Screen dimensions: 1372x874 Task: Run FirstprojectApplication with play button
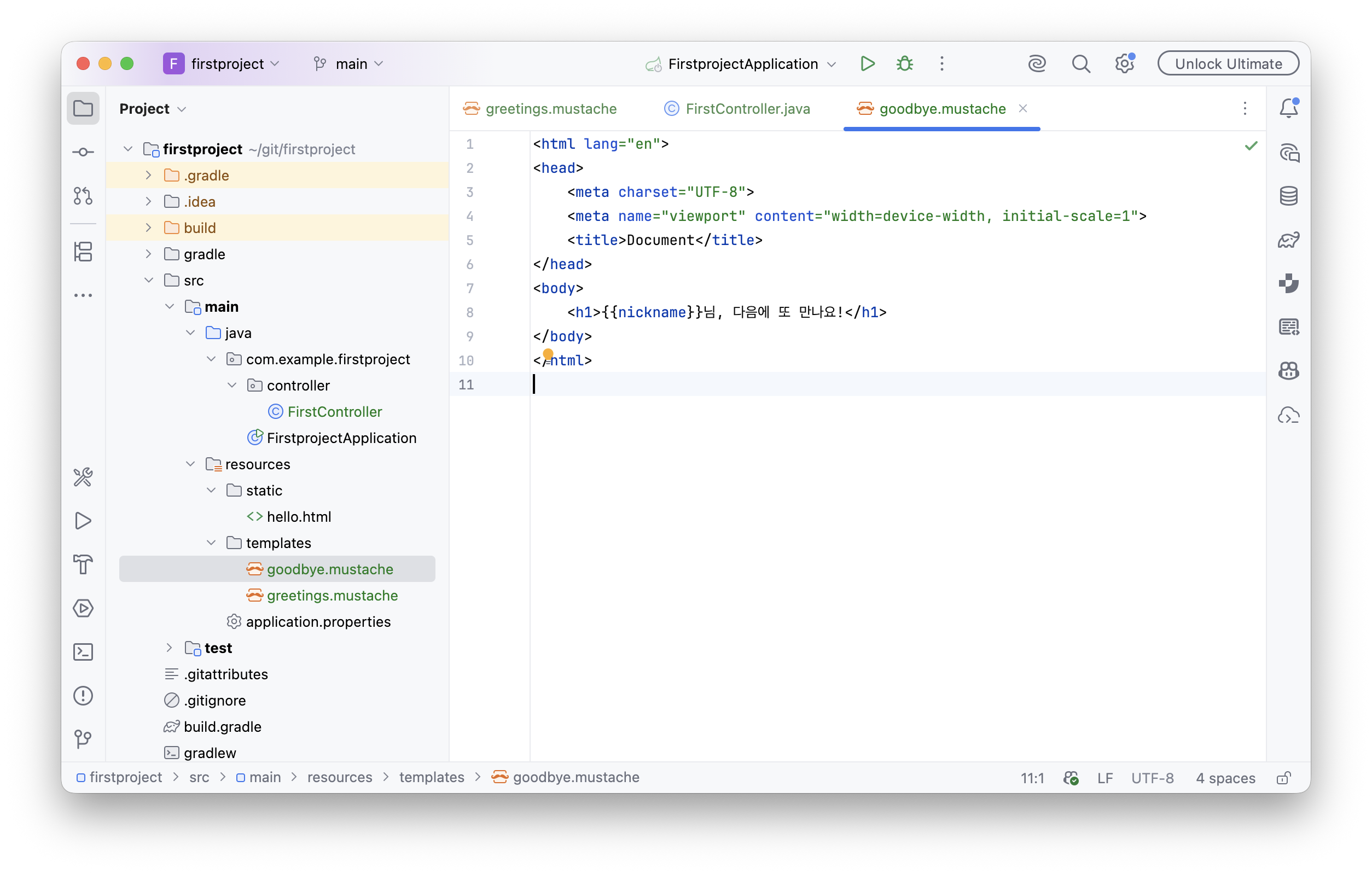[867, 64]
